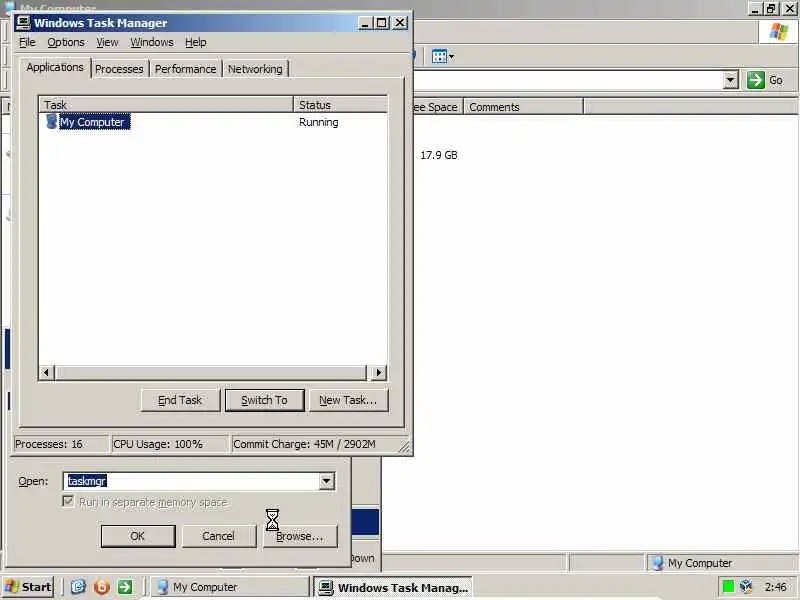The image size is (800, 600).
Task: Click the Open field containing taskmgr
Action: point(192,481)
